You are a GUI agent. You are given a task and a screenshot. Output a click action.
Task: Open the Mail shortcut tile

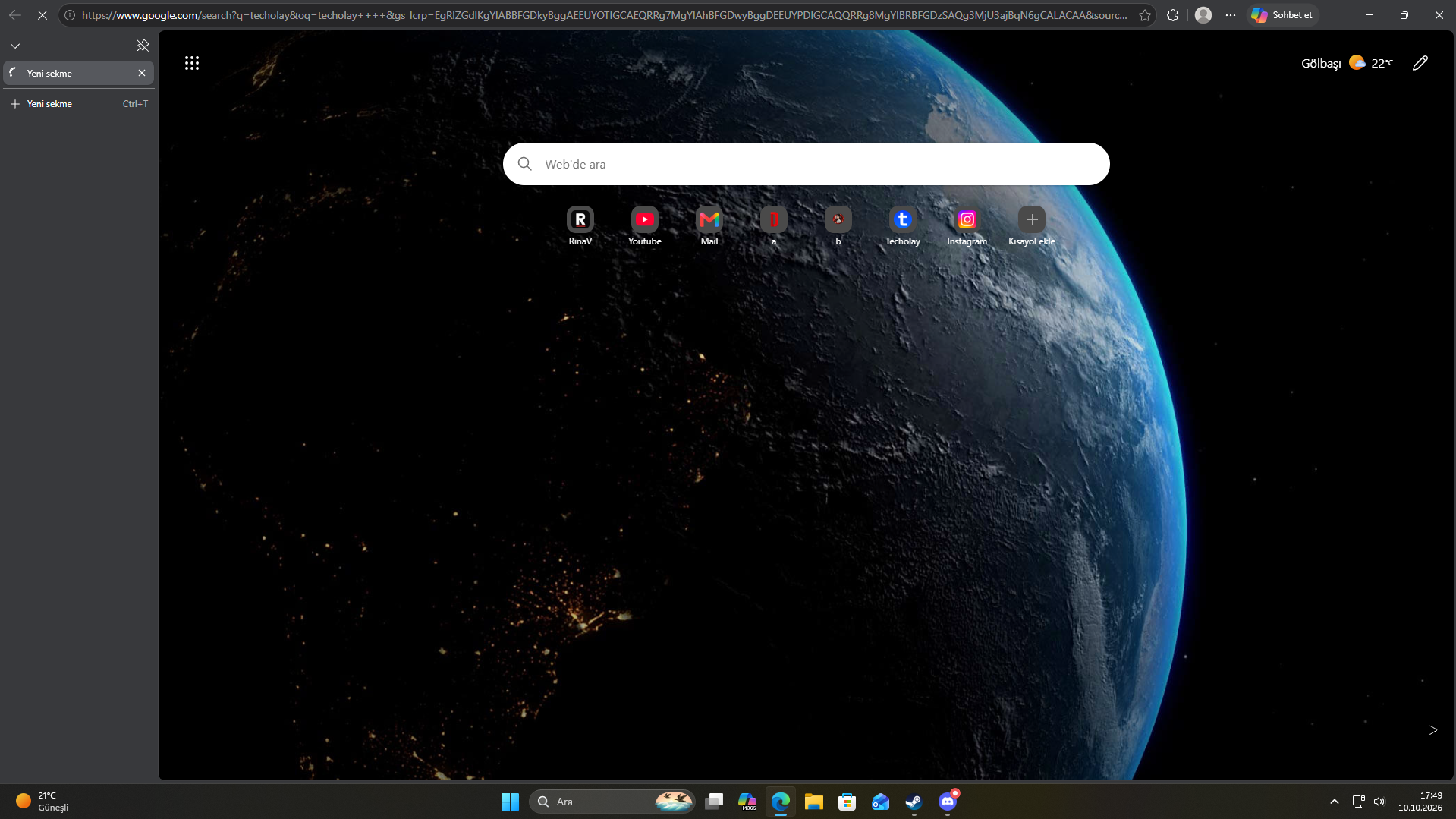(x=709, y=225)
